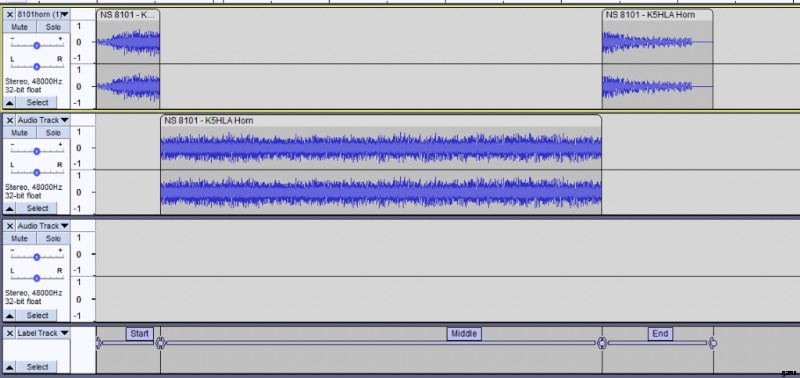This screenshot has height=378, width=800.
Task: Mute the empty third Audio Track
Action: click(x=19, y=239)
